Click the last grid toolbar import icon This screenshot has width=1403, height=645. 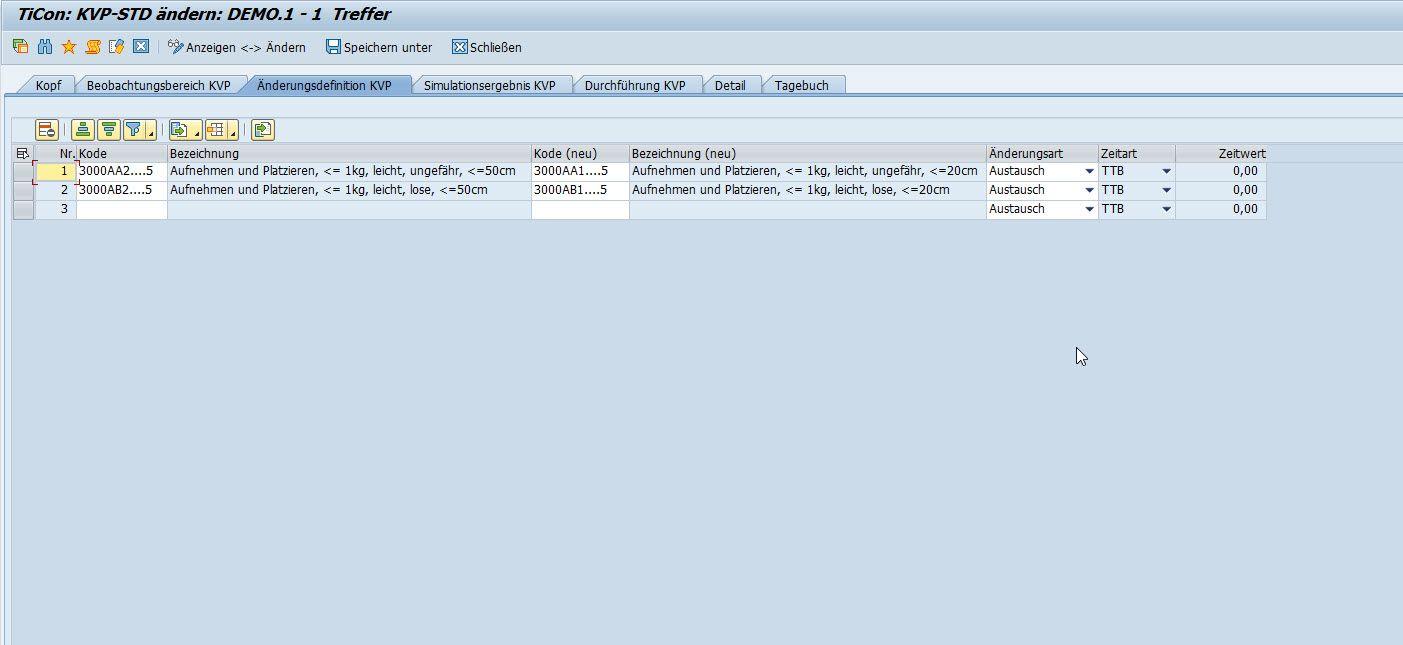[263, 130]
